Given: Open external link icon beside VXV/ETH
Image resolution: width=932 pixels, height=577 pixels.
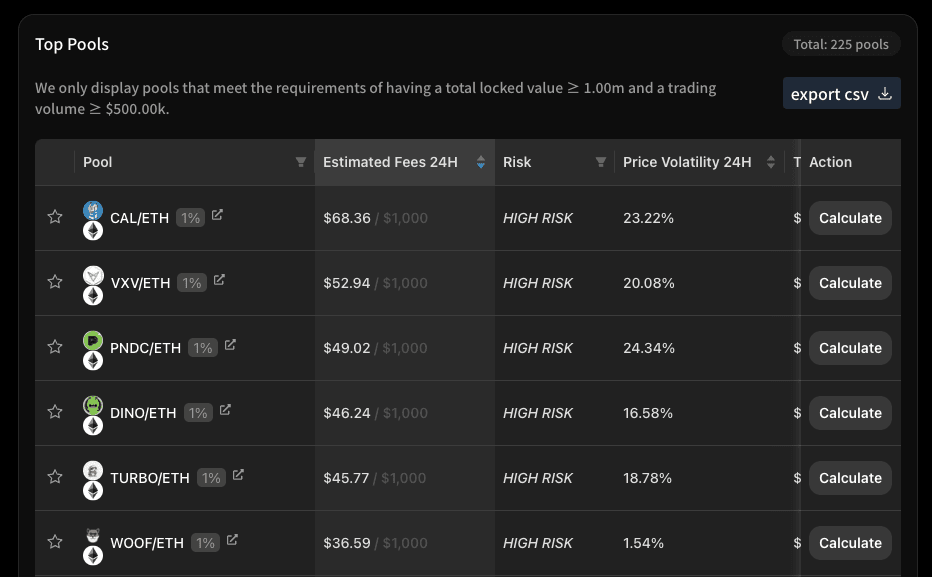Looking at the screenshot, I should click(x=219, y=280).
